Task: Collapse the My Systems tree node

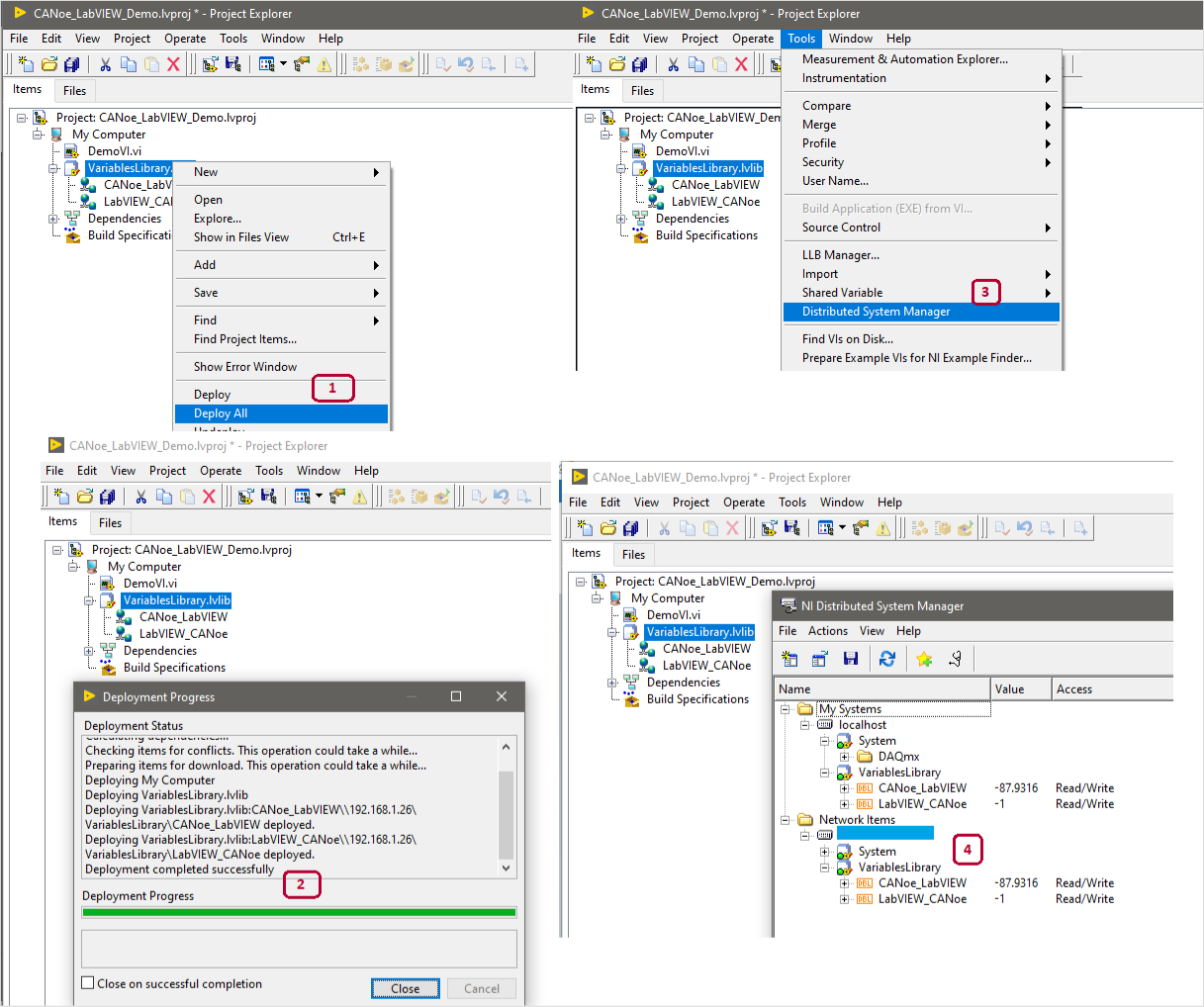Action: pos(785,709)
